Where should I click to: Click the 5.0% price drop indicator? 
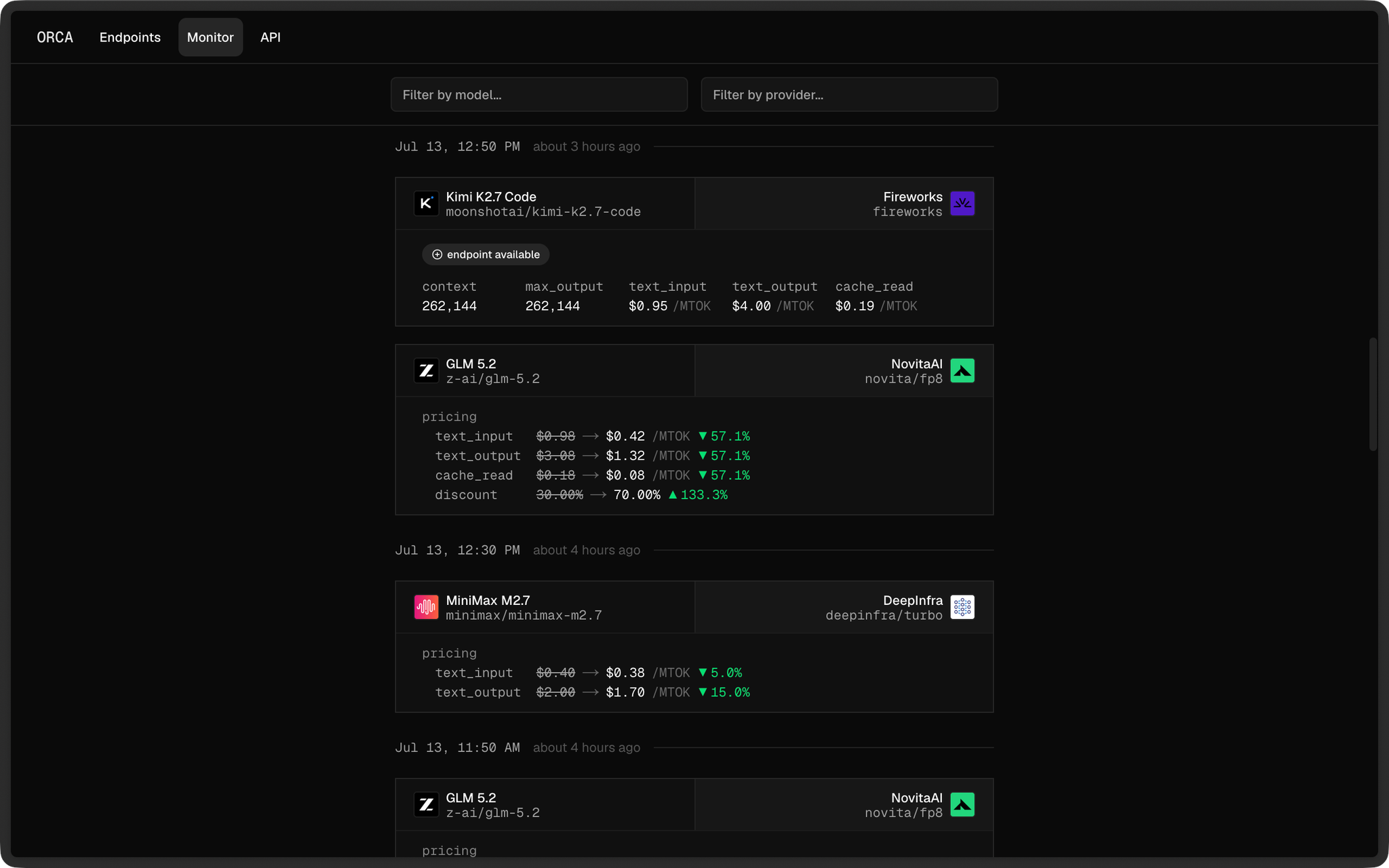pyautogui.click(x=720, y=673)
